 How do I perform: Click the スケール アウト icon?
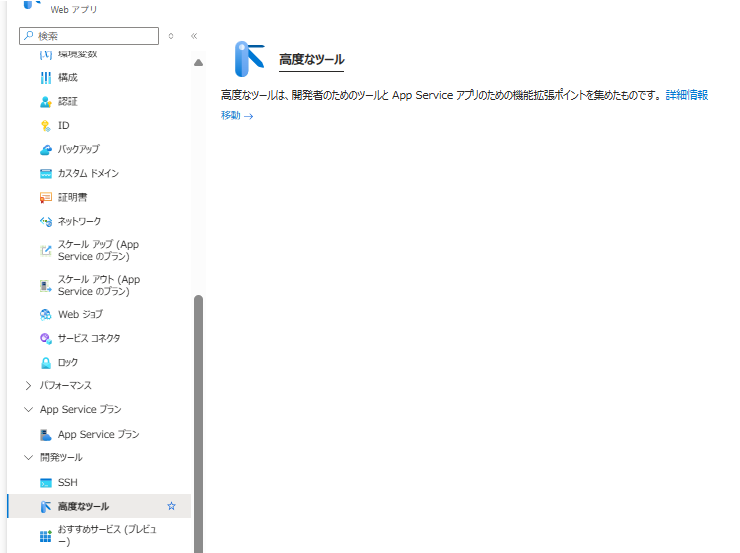tap(46, 285)
